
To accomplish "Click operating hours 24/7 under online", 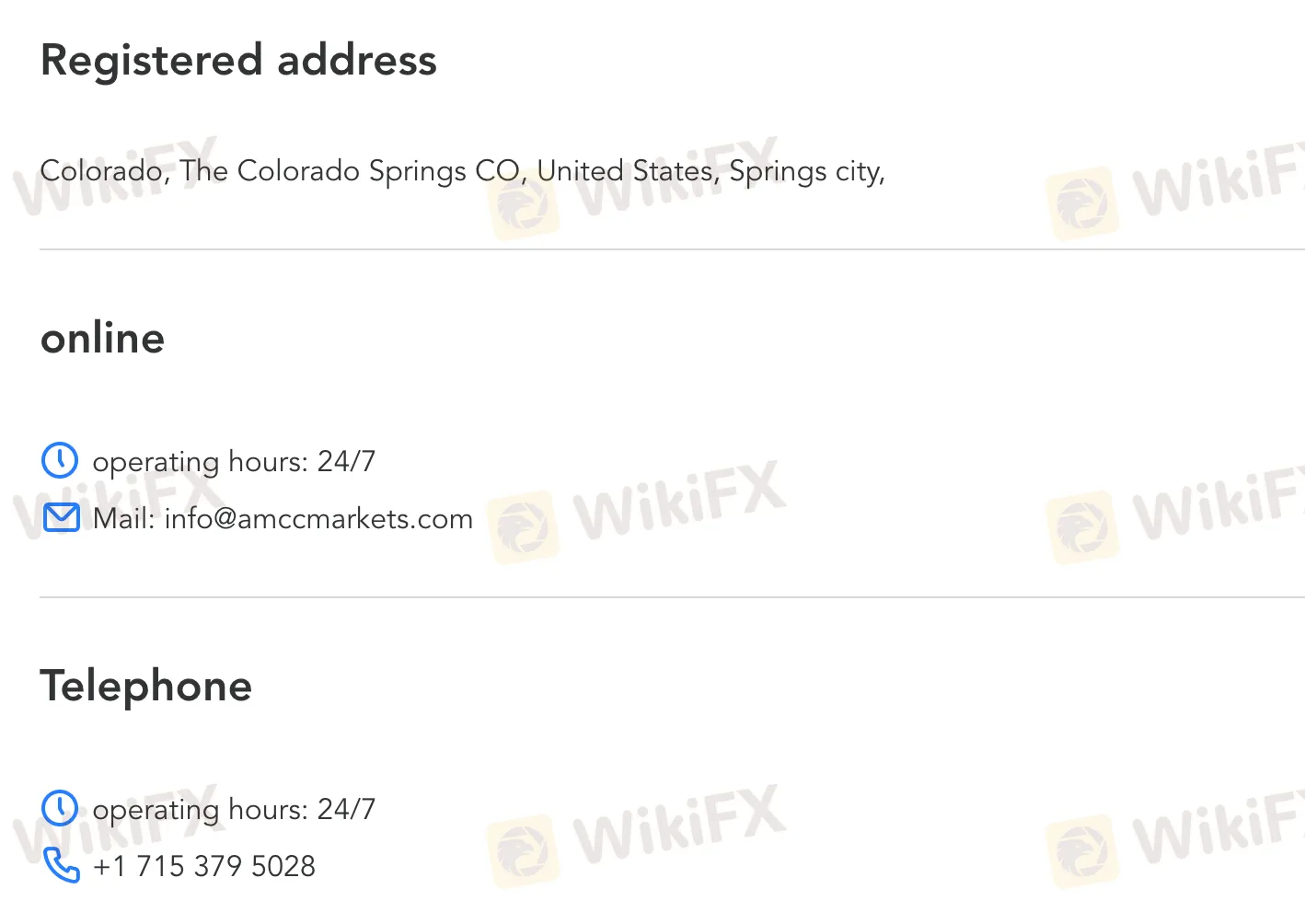I will coord(234,461).
